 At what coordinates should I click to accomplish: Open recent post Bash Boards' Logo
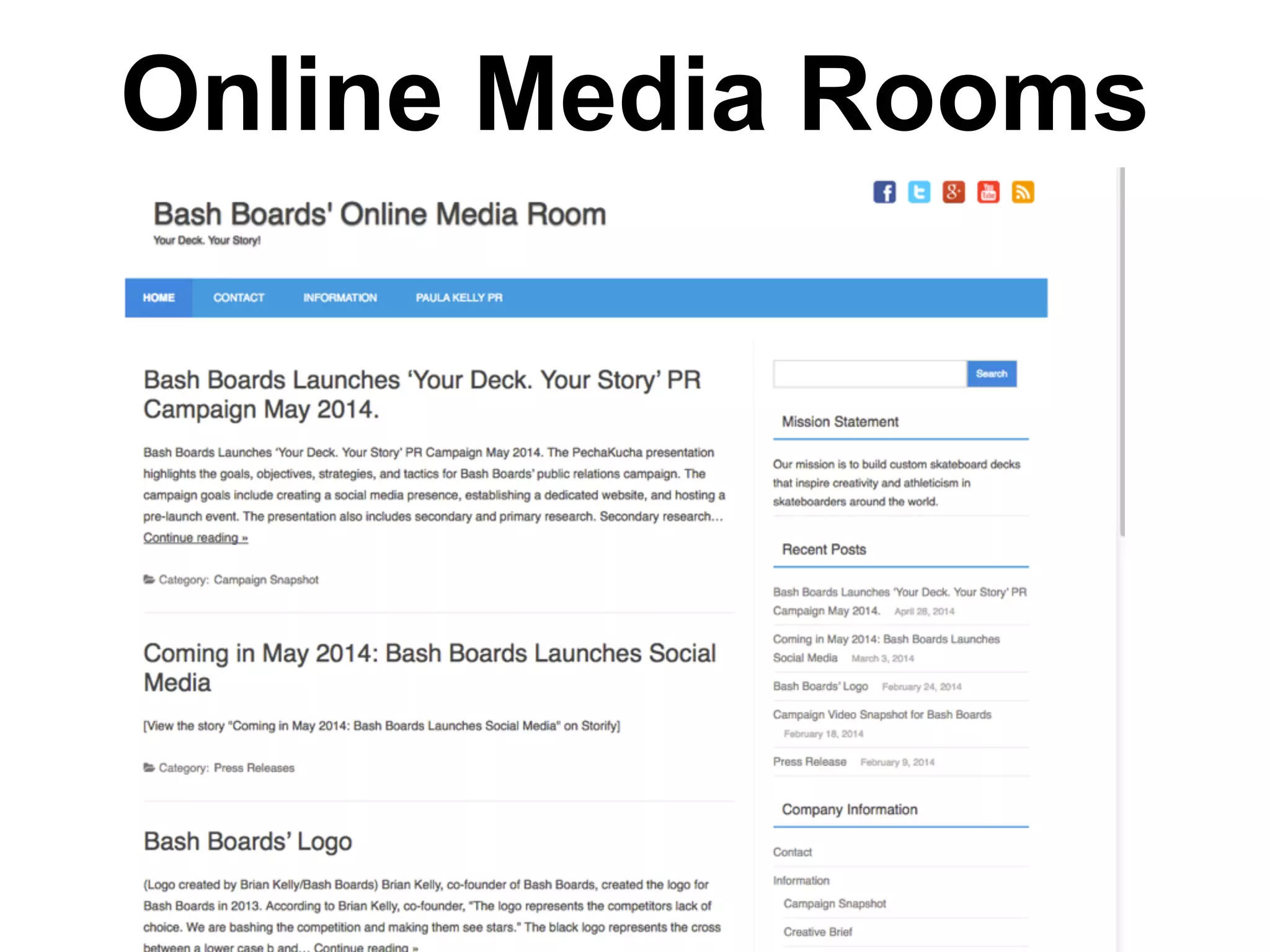pos(820,686)
